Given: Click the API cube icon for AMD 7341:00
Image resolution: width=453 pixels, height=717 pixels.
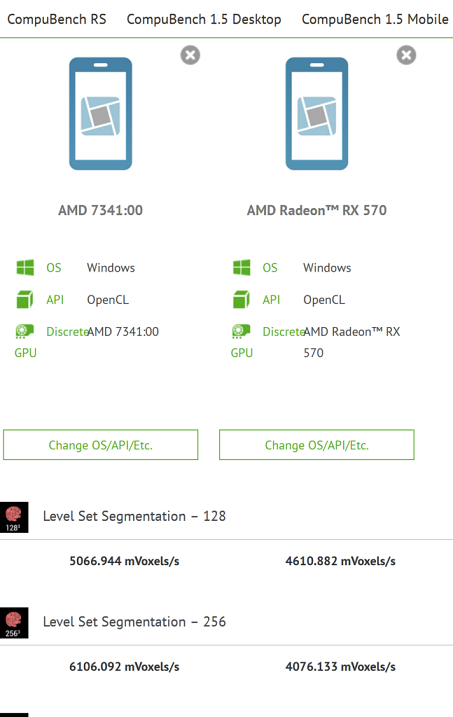Looking at the screenshot, I should pos(25,300).
